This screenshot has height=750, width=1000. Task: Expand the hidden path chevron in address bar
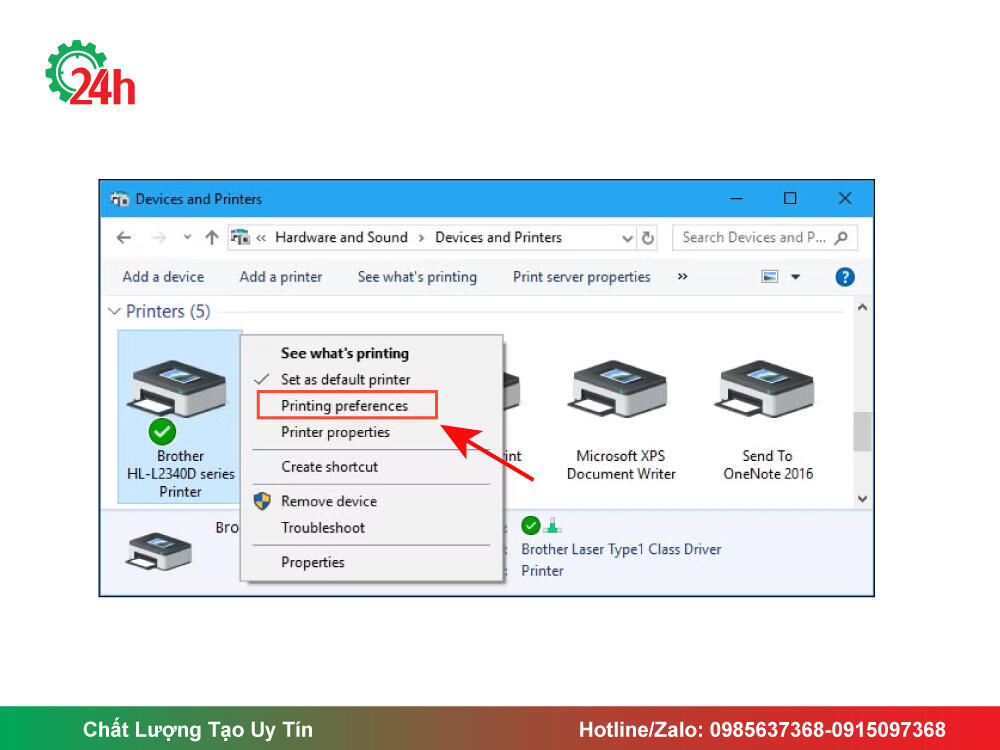click(x=261, y=238)
